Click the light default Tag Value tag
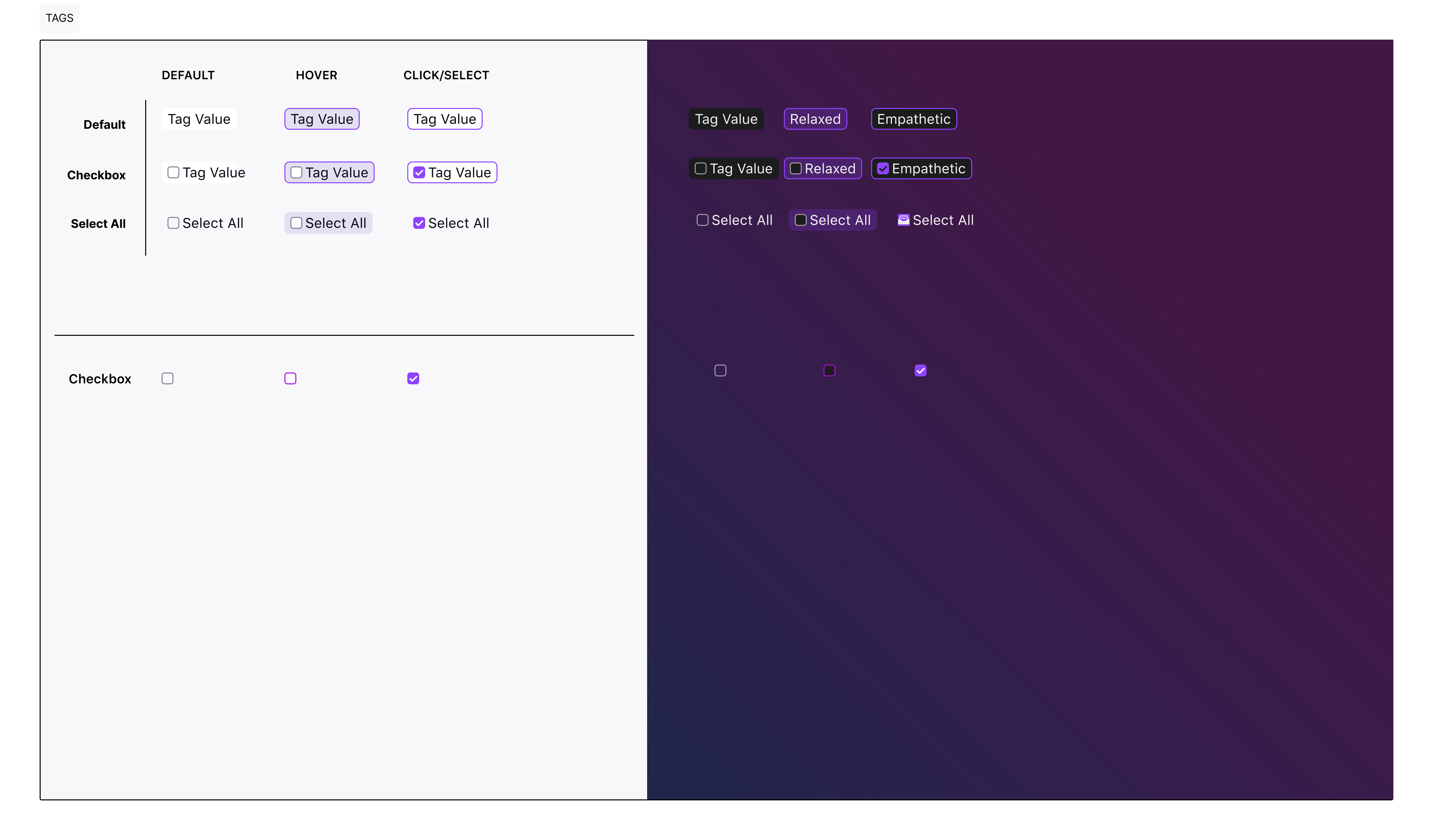 point(198,119)
